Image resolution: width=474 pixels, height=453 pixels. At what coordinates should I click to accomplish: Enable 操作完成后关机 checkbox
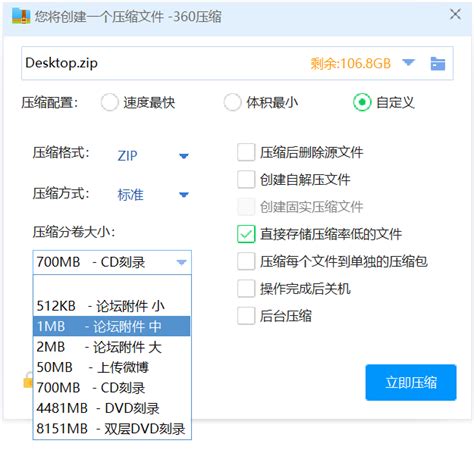246,288
